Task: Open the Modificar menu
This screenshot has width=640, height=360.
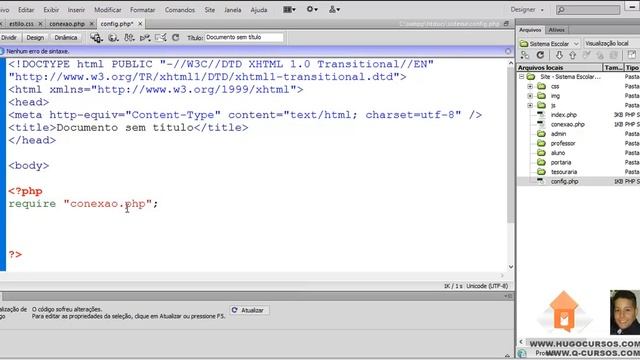Action: 108,10
